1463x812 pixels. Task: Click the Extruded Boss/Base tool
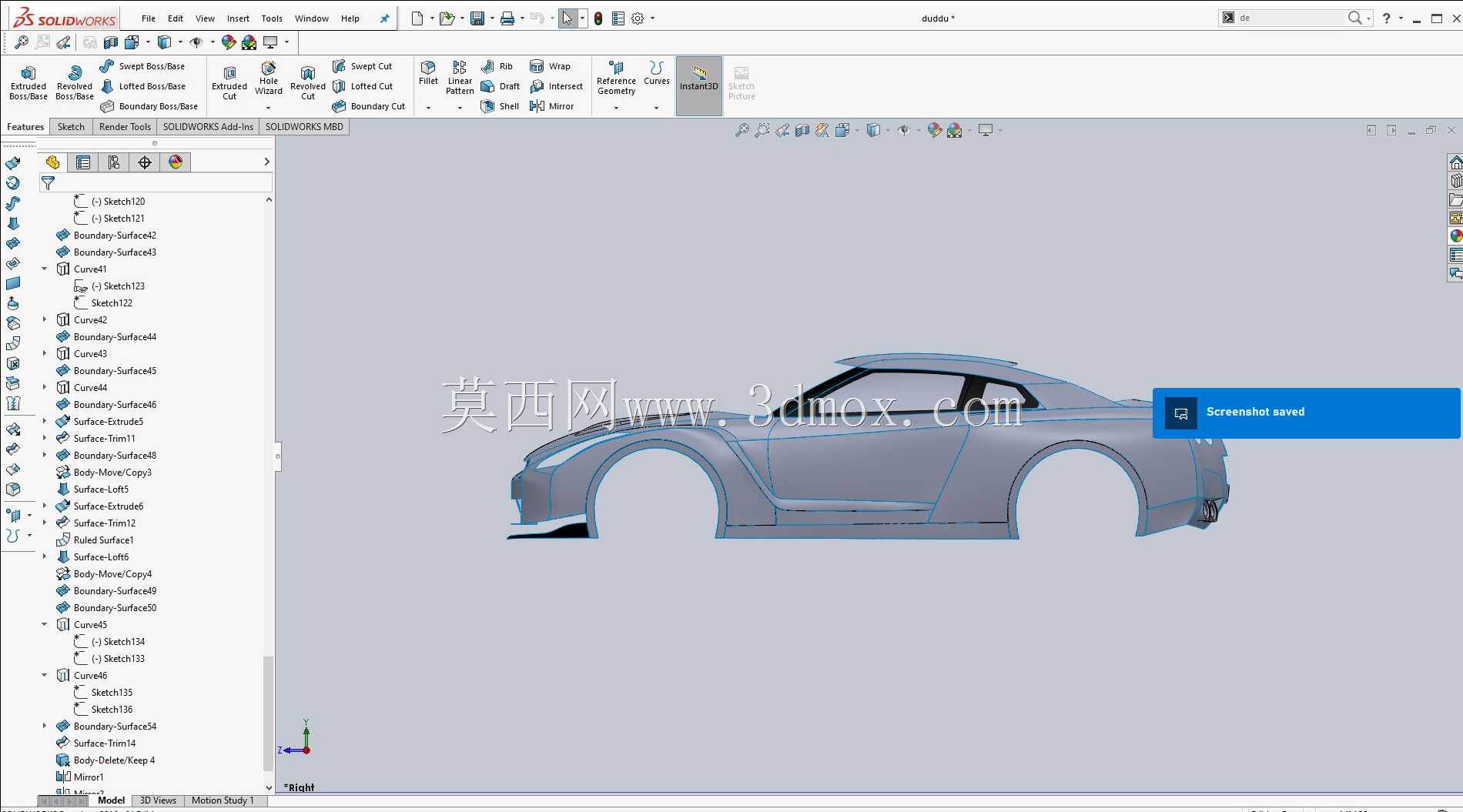click(x=28, y=82)
